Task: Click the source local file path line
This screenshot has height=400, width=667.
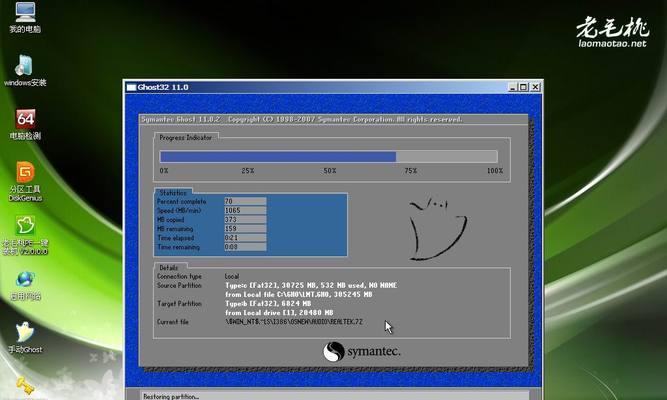Action: point(299,294)
